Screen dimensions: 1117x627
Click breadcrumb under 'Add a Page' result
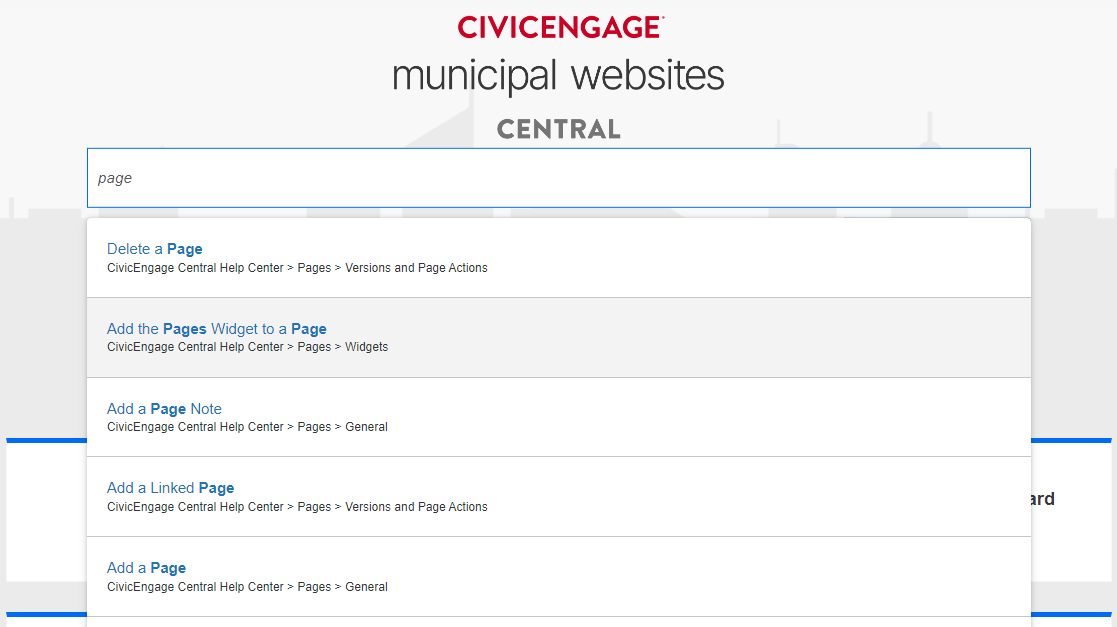(247, 586)
